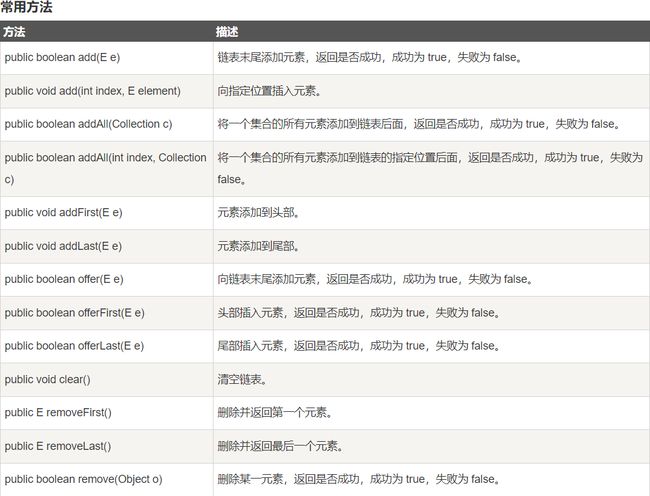Screen dimensions: 650x496
Task: Click description 将一个集合的所有元素添加到链表后面
Action: tap(419, 124)
